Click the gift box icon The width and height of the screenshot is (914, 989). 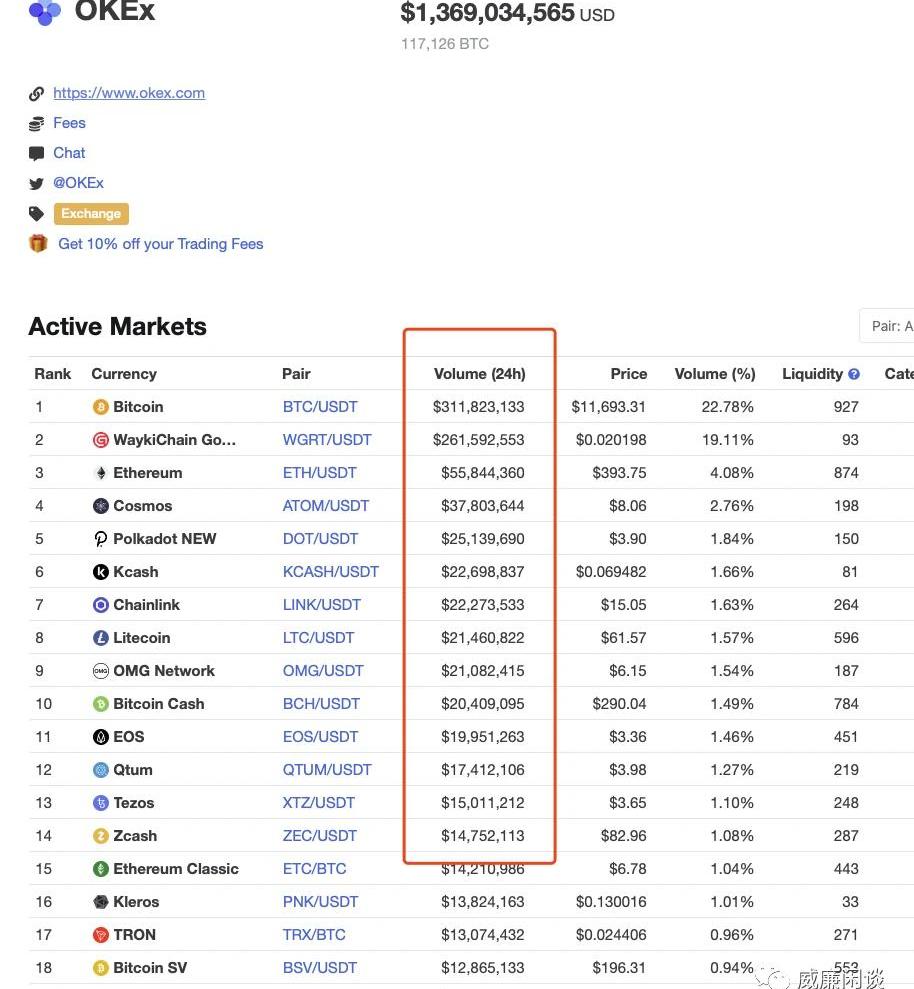(38, 243)
